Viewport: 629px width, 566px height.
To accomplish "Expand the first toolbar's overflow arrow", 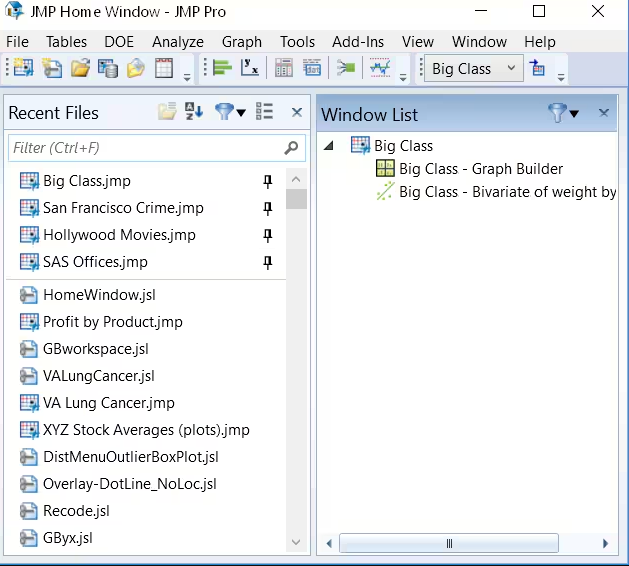I will [x=187, y=77].
